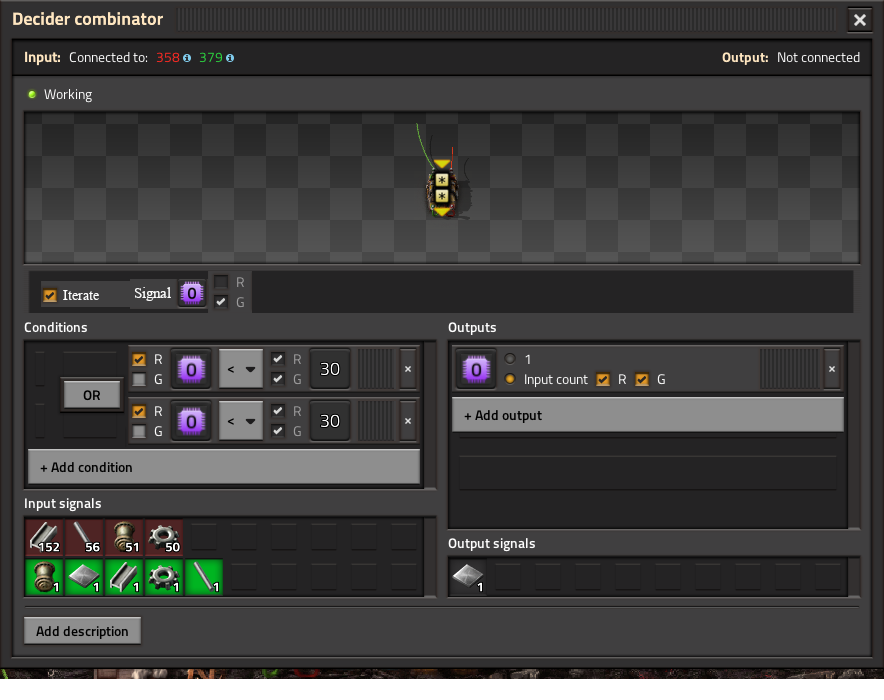Toggle second condition left-side red wire checkbox
This screenshot has width=884, height=700.
[139, 411]
